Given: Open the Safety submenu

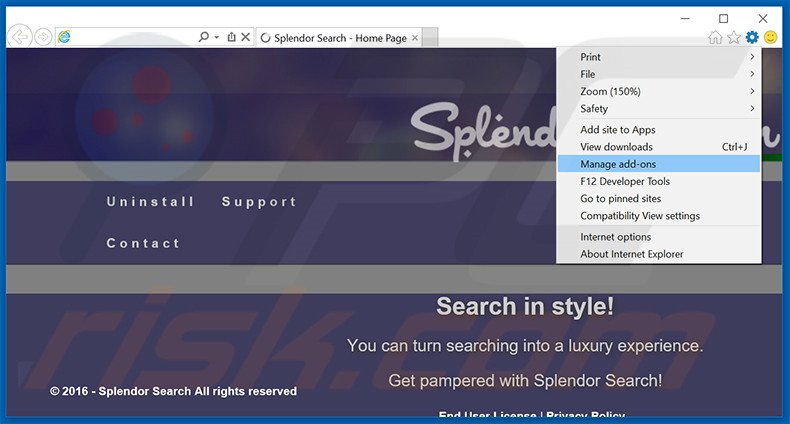Looking at the screenshot, I should [659, 108].
